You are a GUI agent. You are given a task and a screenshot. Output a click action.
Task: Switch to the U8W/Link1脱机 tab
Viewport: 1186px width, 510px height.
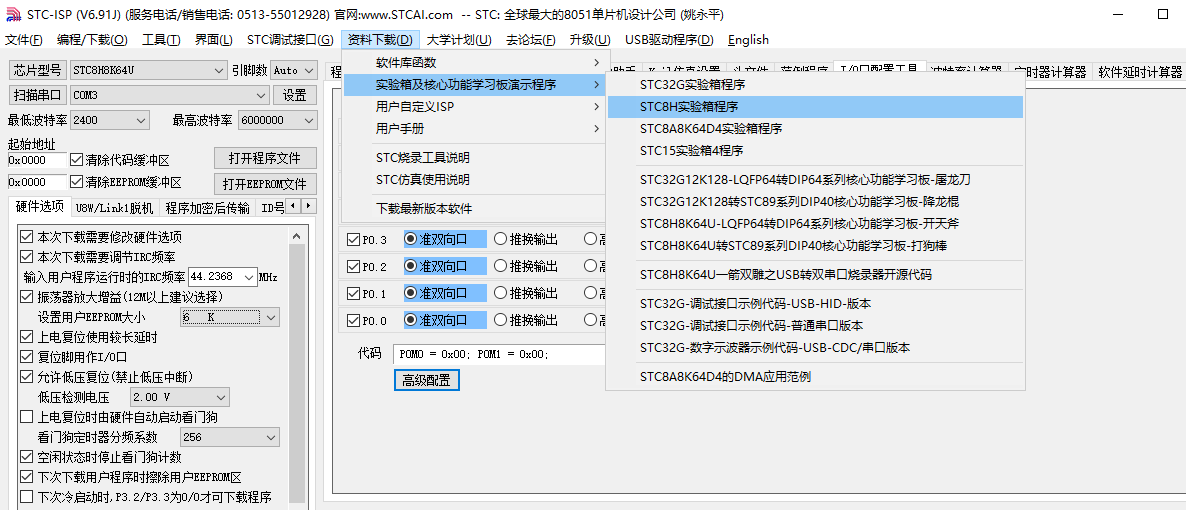[x=114, y=208]
